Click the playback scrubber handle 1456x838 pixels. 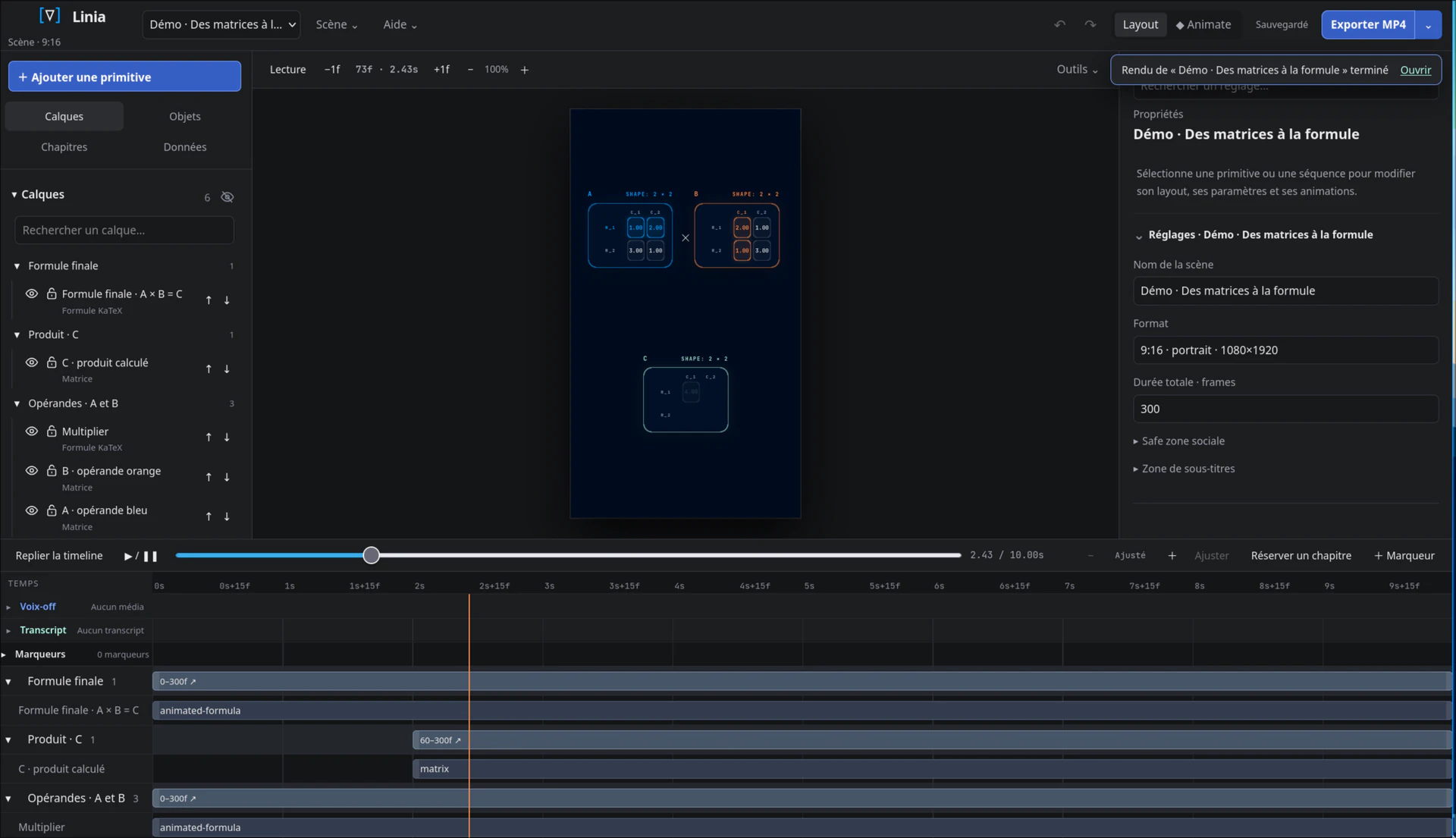pyautogui.click(x=371, y=555)
